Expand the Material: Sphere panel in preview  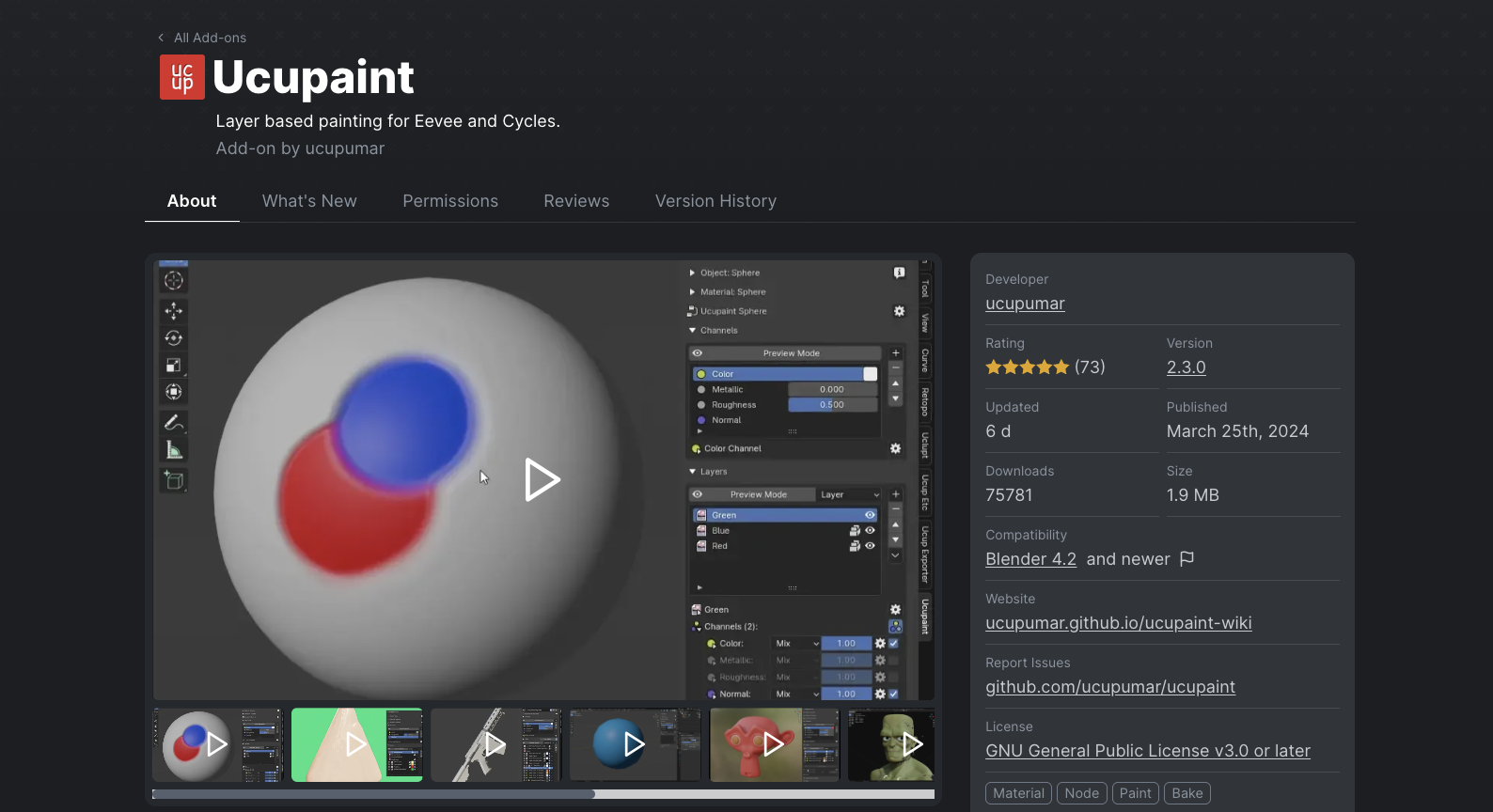click(x=693, y=292)
